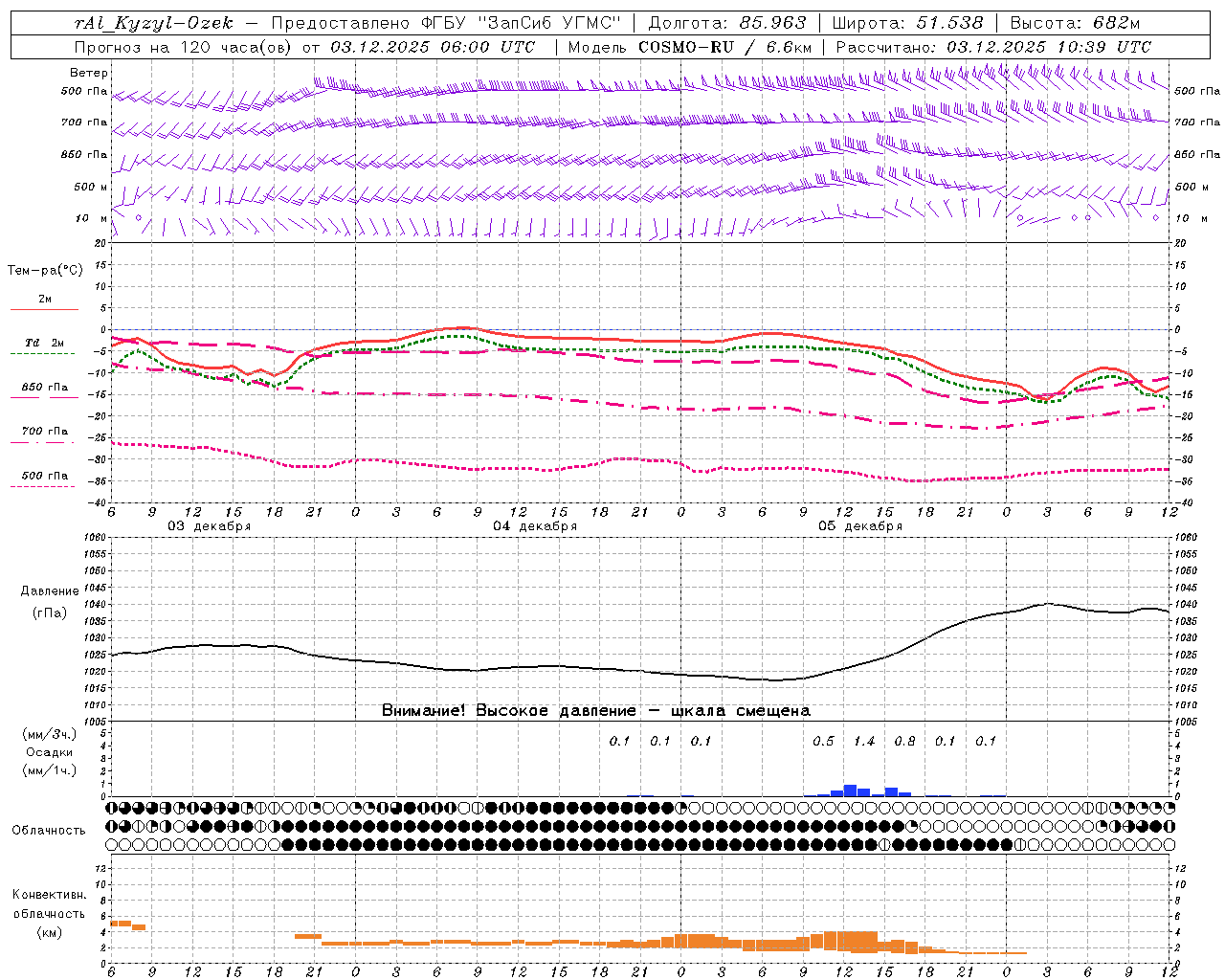Select the Давление pressure axis title
Viewport: 1225px width, 980px height.
click(50, 591)
